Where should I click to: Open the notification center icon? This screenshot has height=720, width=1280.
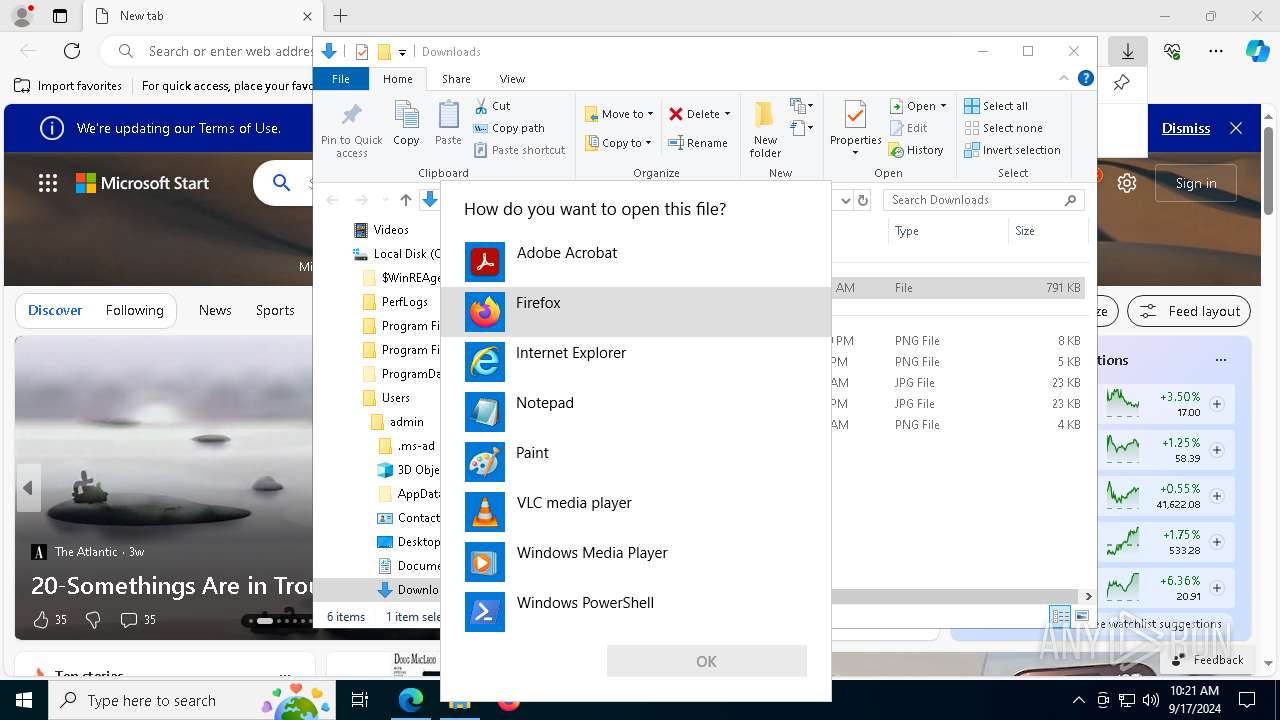coord(1247,700)
